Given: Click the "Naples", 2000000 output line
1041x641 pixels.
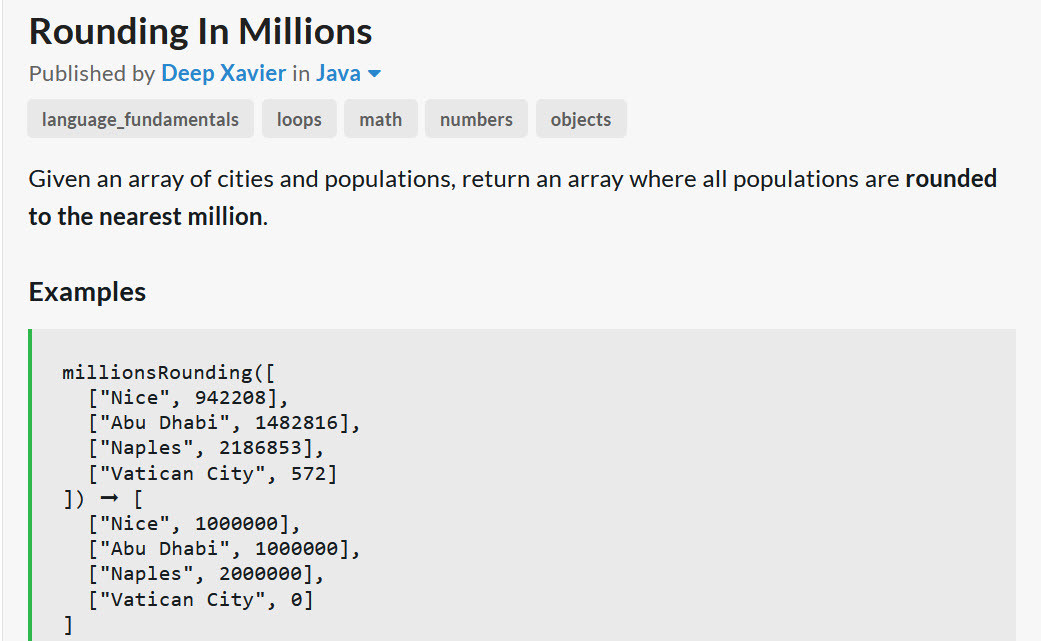Looking at the screenshot, I should tap(206, 574).
